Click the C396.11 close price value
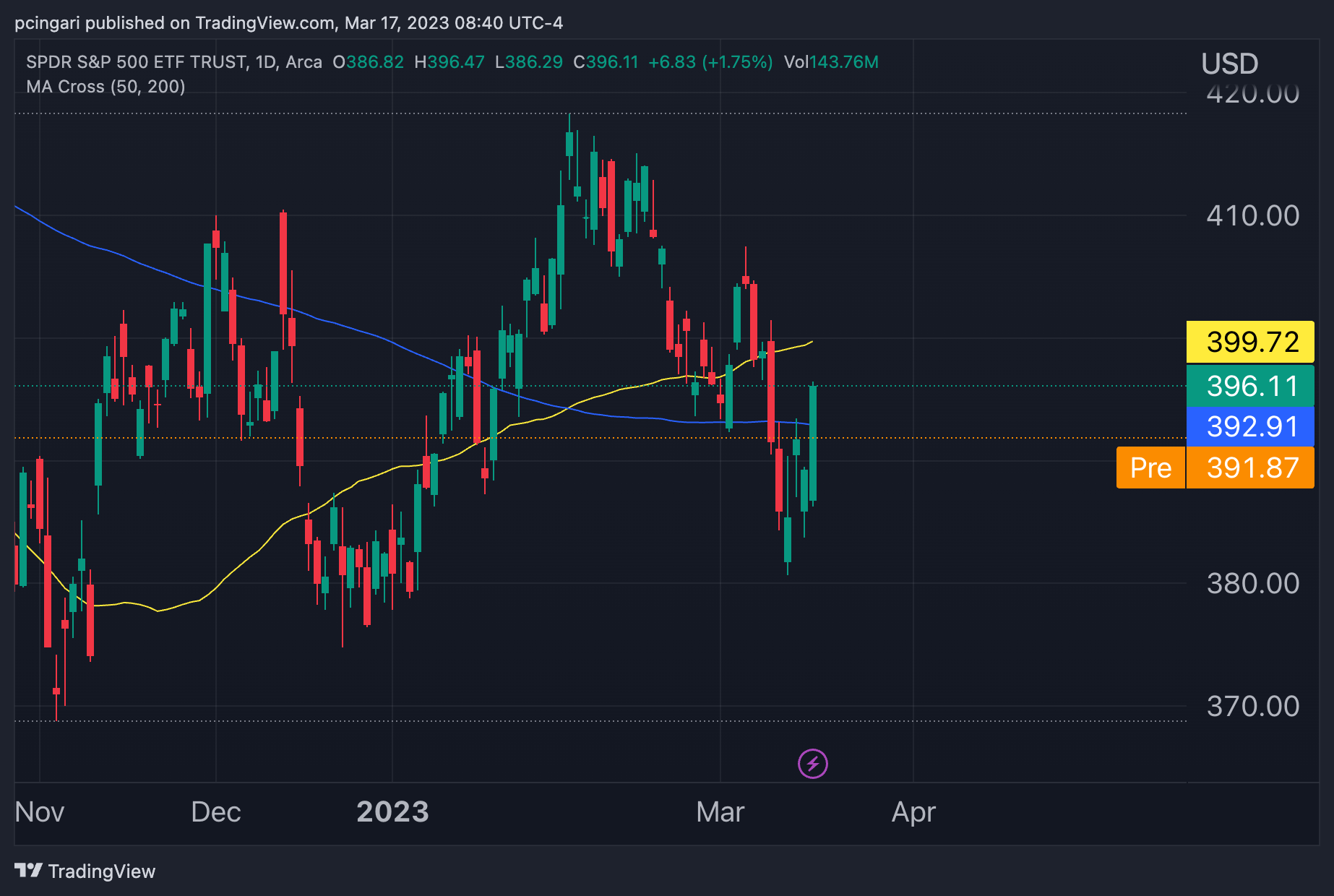This screenshot has width=1334, height=896. pos(606,62)
